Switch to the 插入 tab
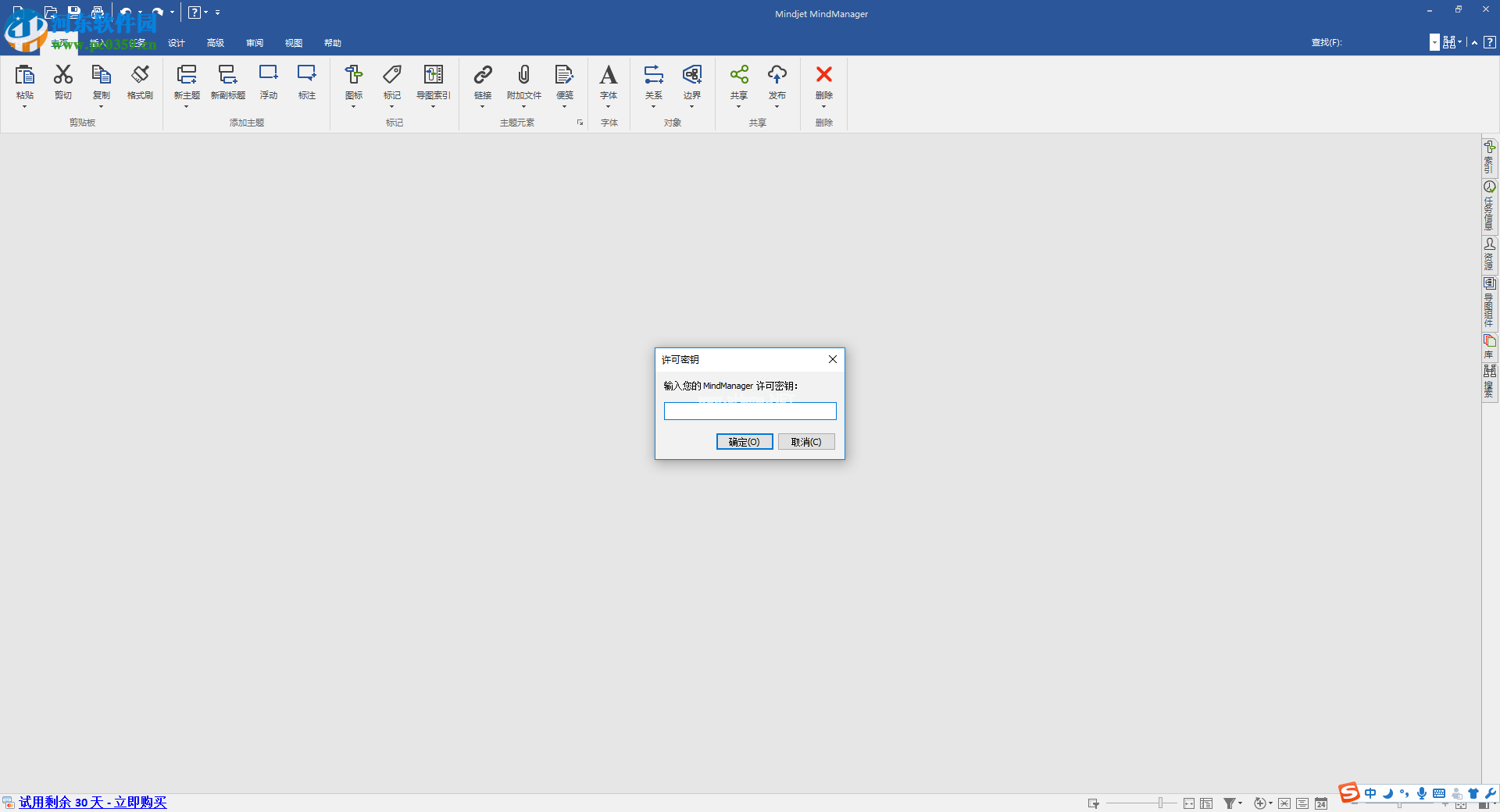The height and width of the screenshot is (812, 1500). pos(98,43)
